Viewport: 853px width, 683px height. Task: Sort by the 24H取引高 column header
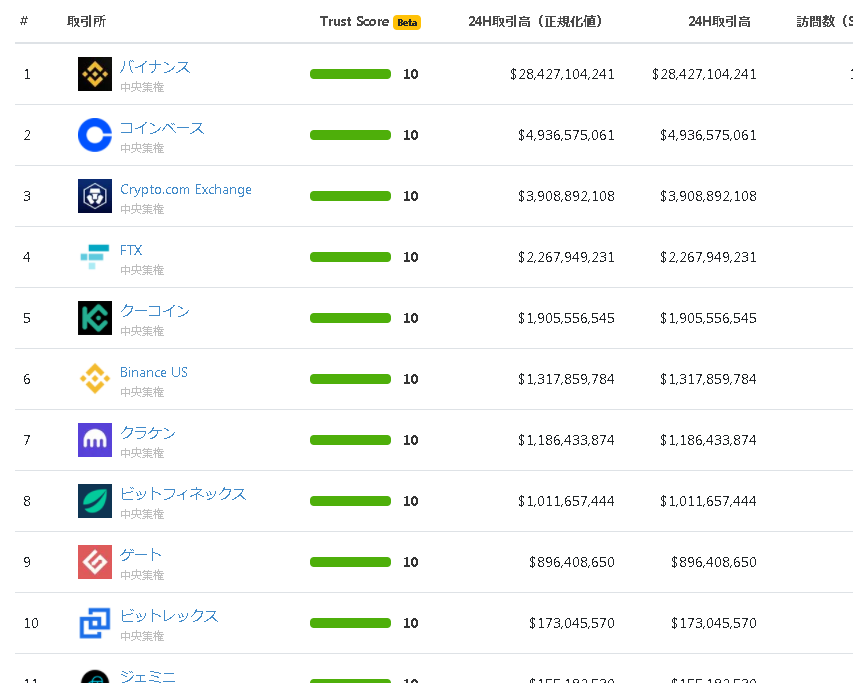coord(719,20)
